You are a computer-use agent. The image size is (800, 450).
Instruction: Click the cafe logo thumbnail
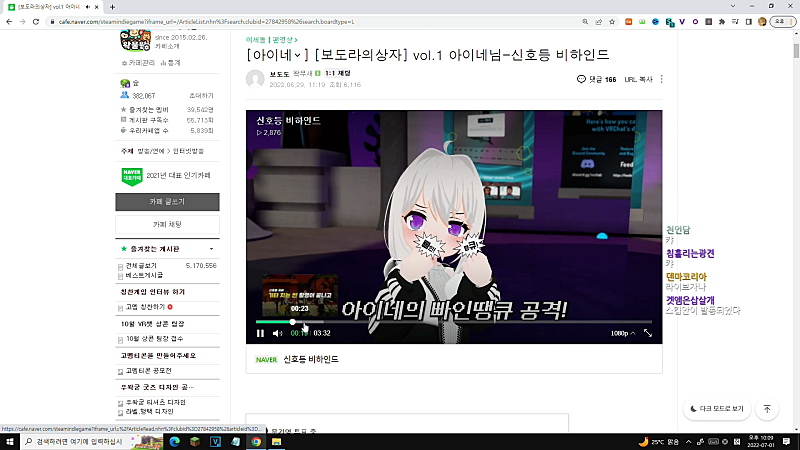135,40
